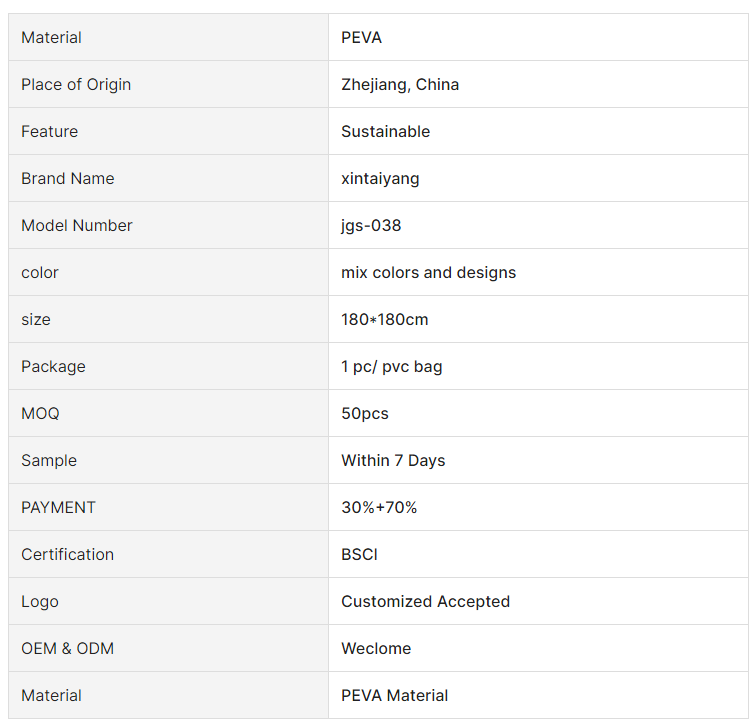Select the Zhejiang, China value
Screen dimensions: 755x726
tap(400, 85)
